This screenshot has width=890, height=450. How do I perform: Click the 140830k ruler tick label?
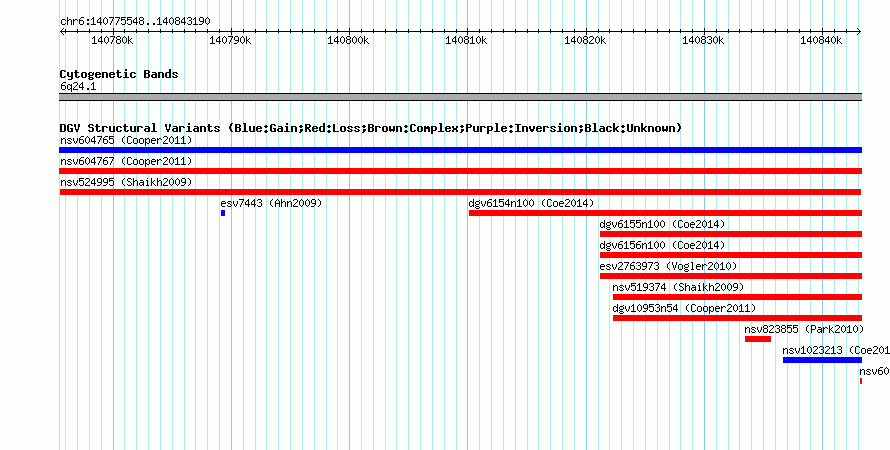click(703, 40)
